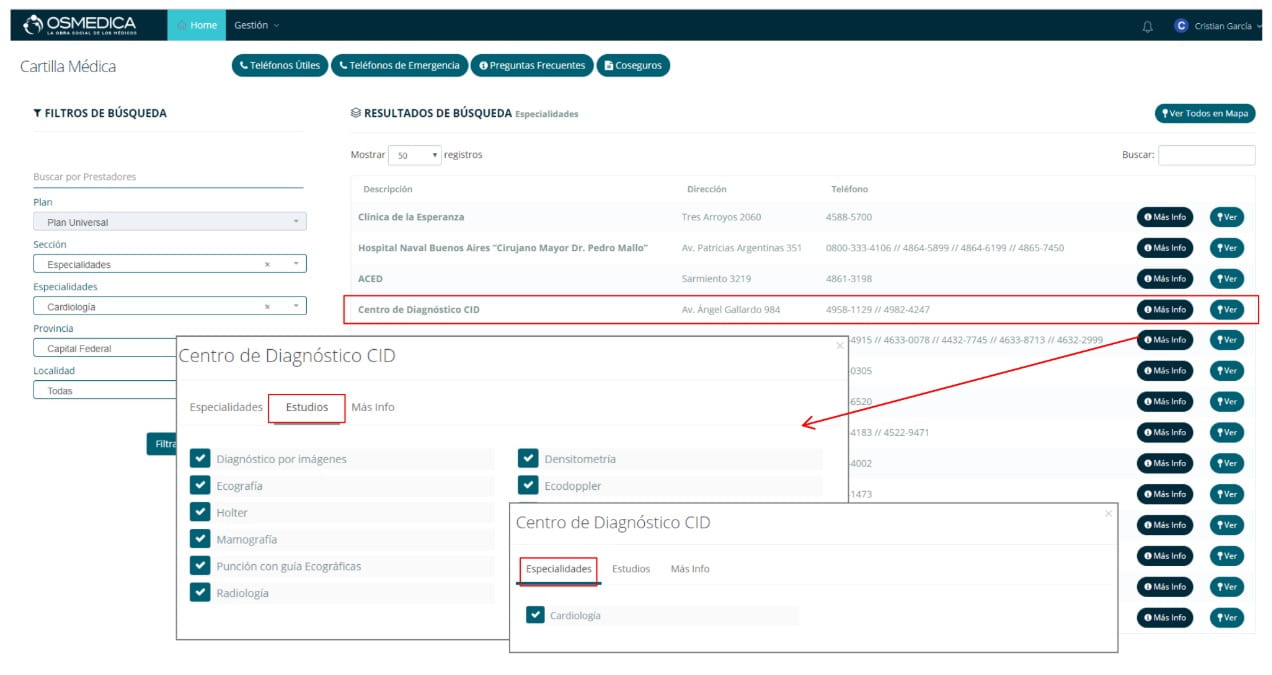Open the Mostrar 50 registros dropdown
Screen dimensions: 1272x675
click(414, 156)
